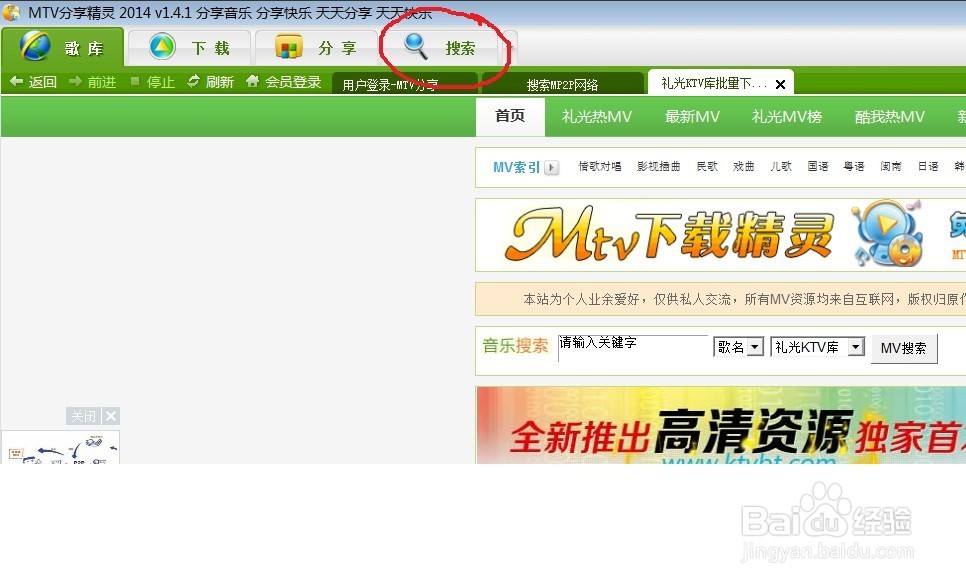Select the 礼光KTV库批量下 page tab
Image resolution: width=966 pixels, height=585 pixels.
coord(713,83)
